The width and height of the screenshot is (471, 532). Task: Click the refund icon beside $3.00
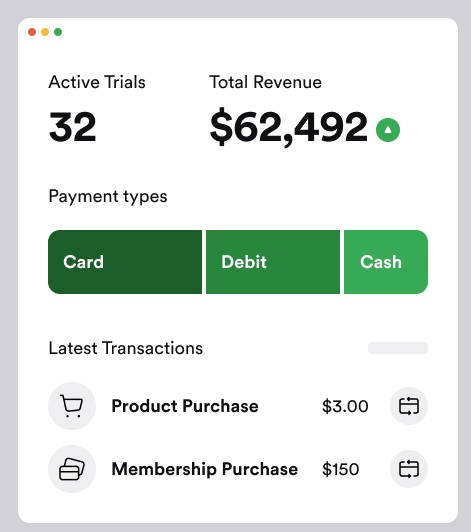coord(409,406)
